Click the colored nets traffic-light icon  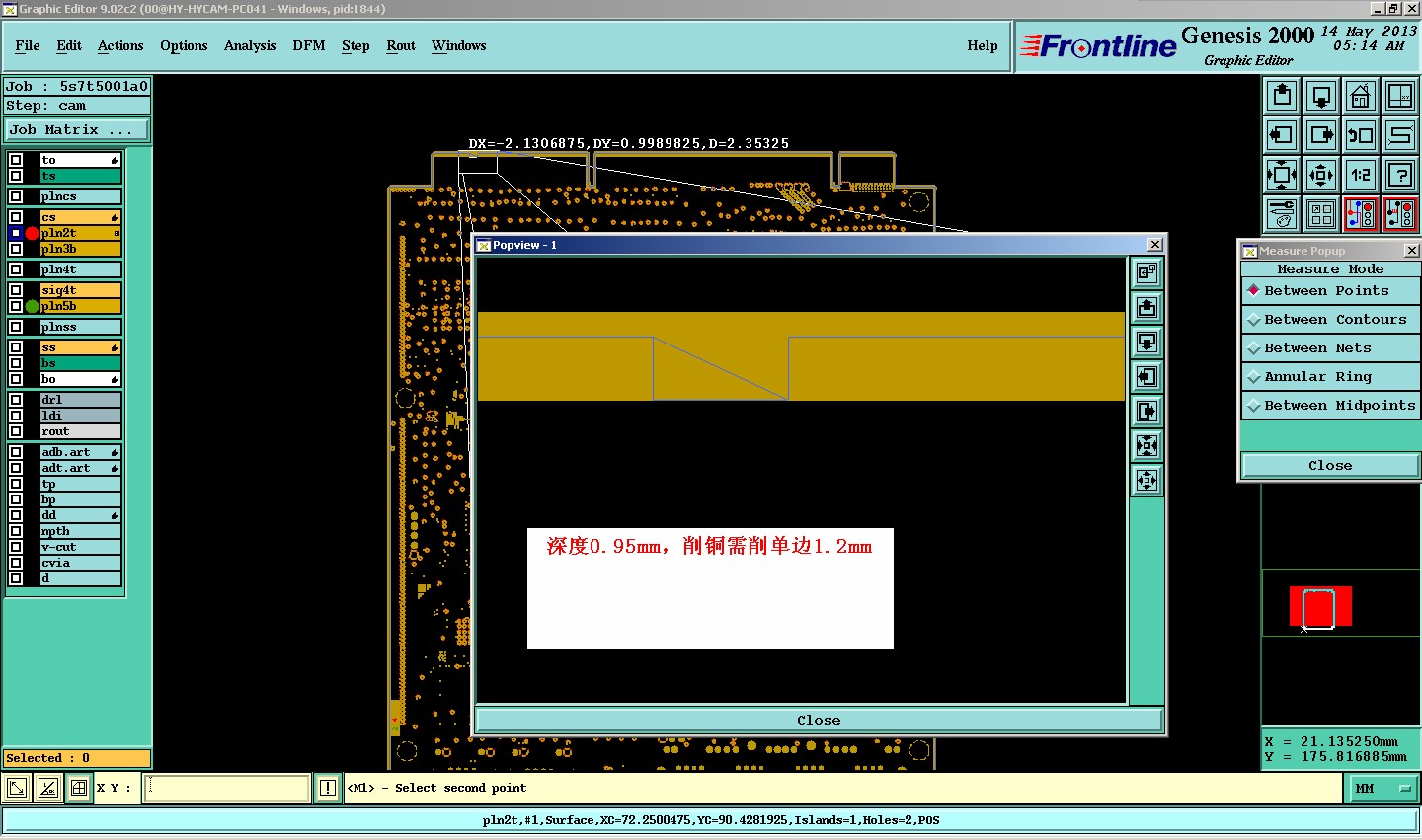coord(1361,214)
